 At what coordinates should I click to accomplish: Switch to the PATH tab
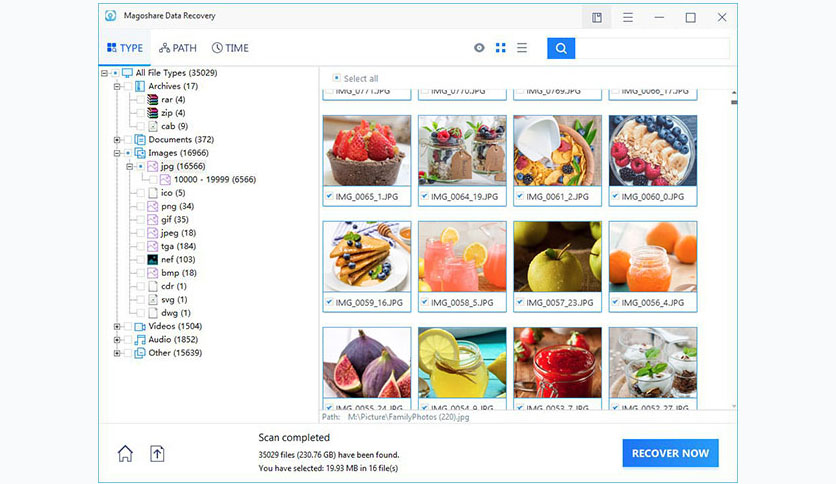click(x=178, y=48)
